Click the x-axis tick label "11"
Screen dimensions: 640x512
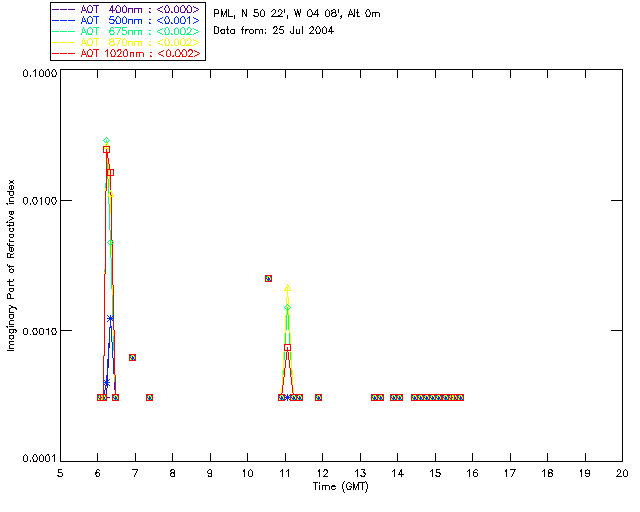(x=285, y=473)
